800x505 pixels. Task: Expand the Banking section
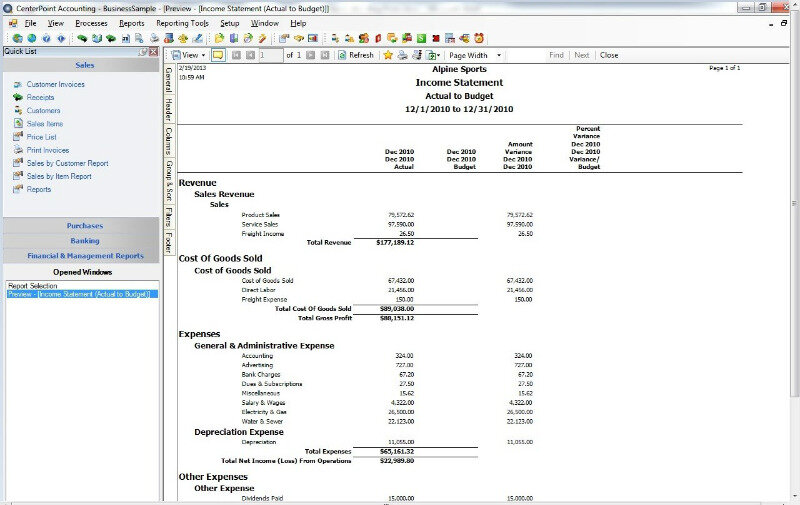click(80, 240)
